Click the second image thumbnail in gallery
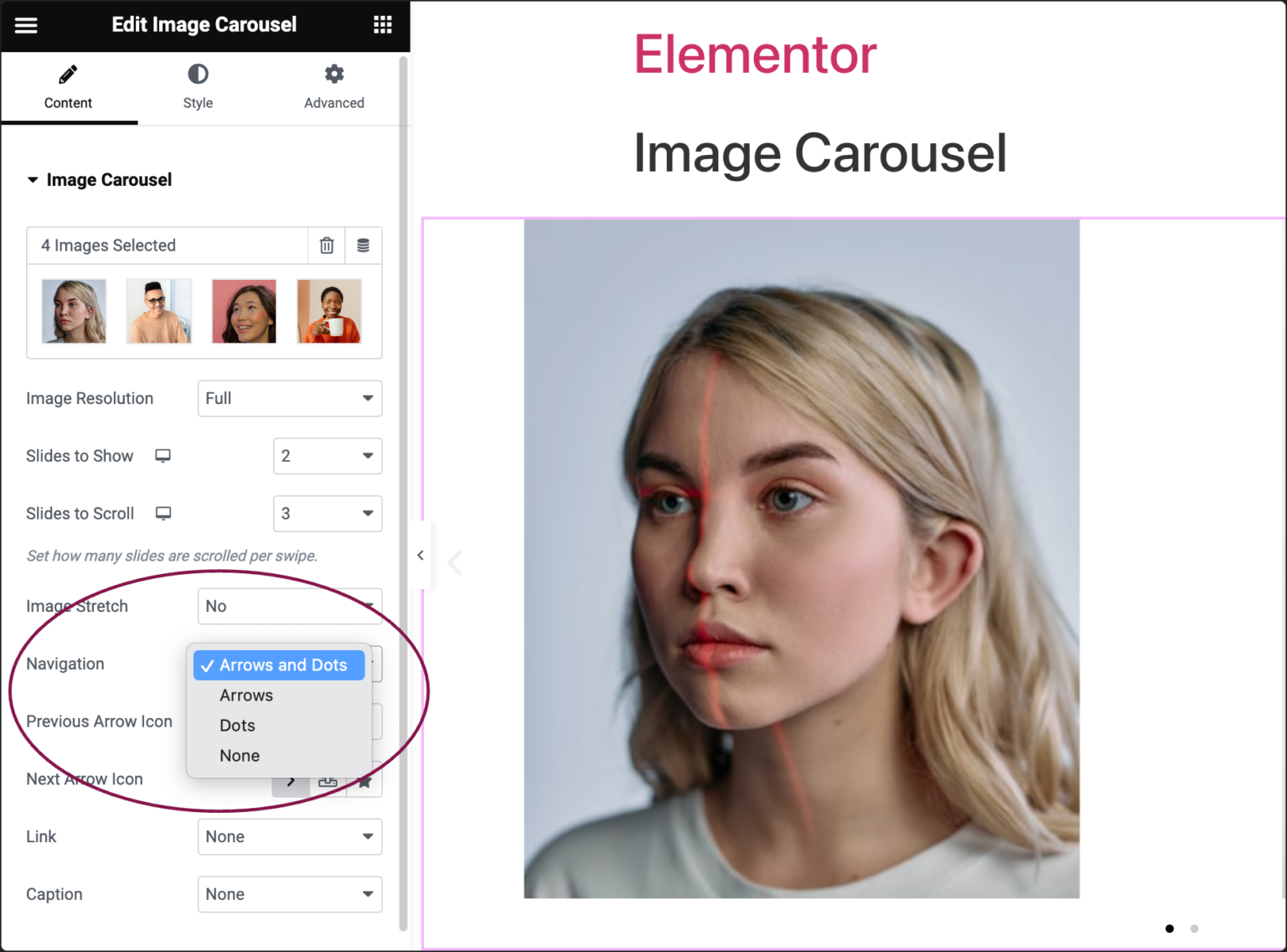The image size is (1287, 952). 159,311
